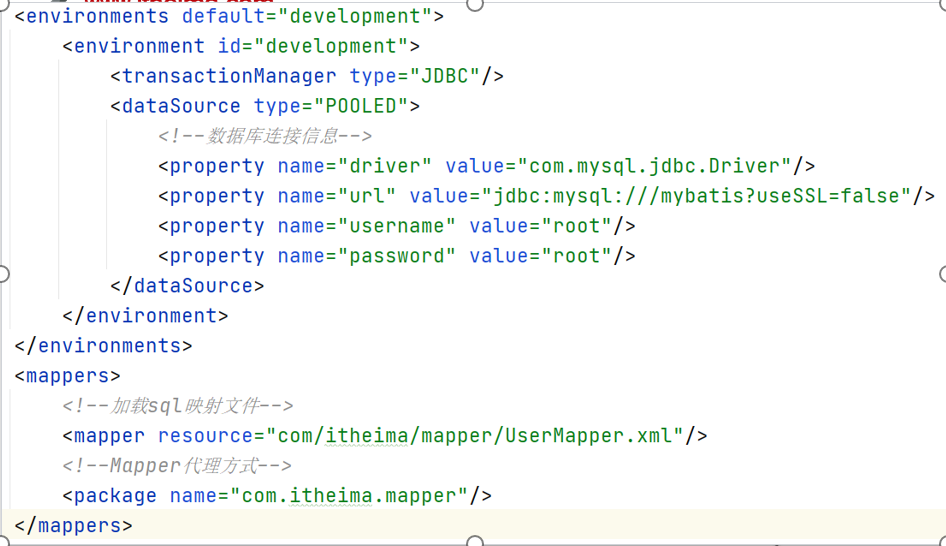This screenshot has height=546, width=946.
Task: Click the 数据库连接信息 comment line
Action: [265, 136]
